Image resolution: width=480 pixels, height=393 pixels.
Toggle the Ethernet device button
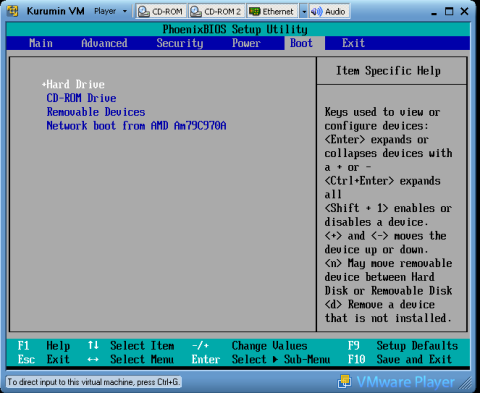pyautogui.click(x=272, y=12)
